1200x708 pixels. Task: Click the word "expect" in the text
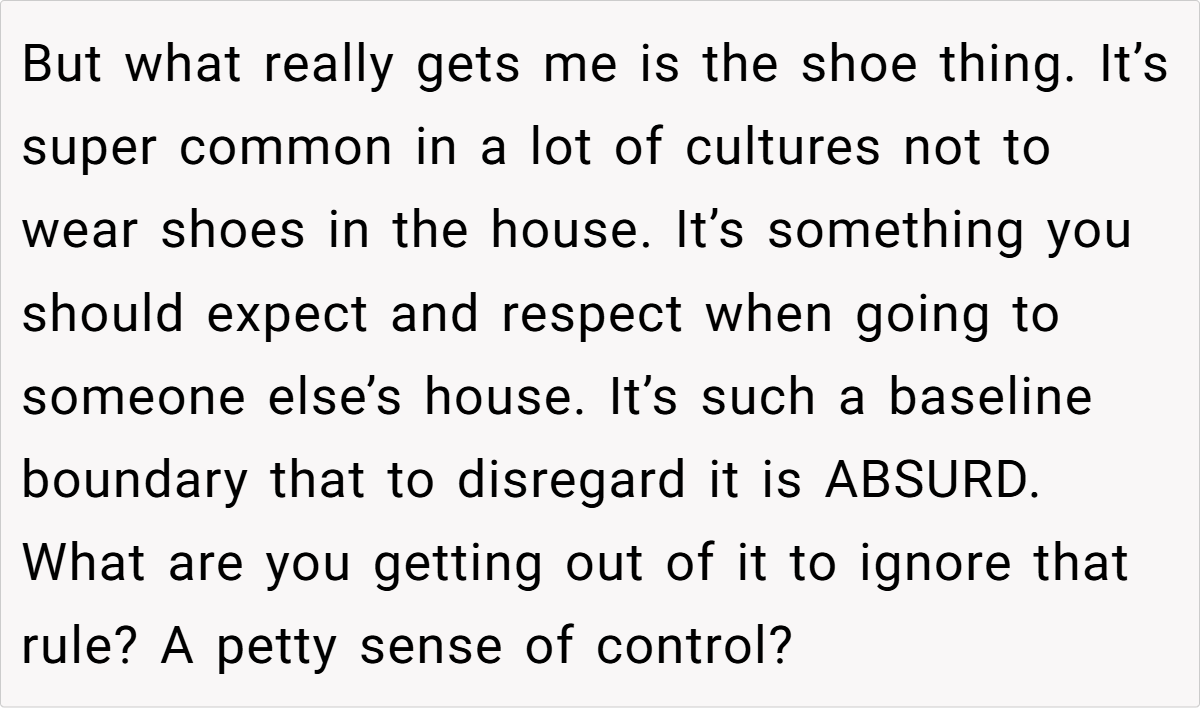point(288,316)
